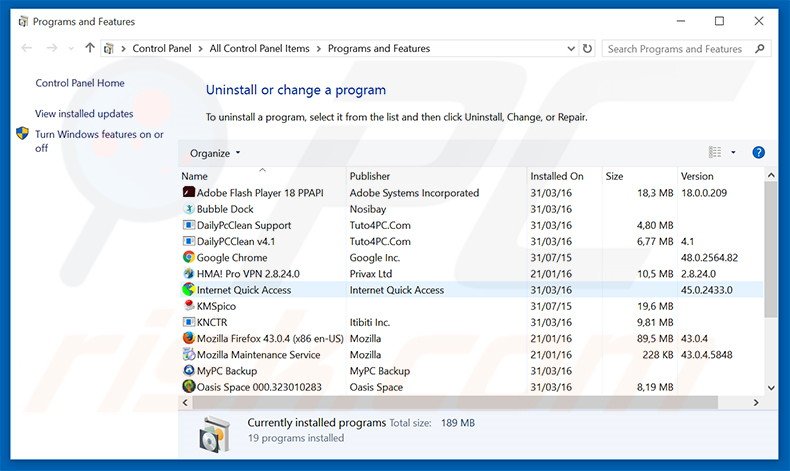Click the vertical scrollbar down arrow
790x471 pixels.
771,387
